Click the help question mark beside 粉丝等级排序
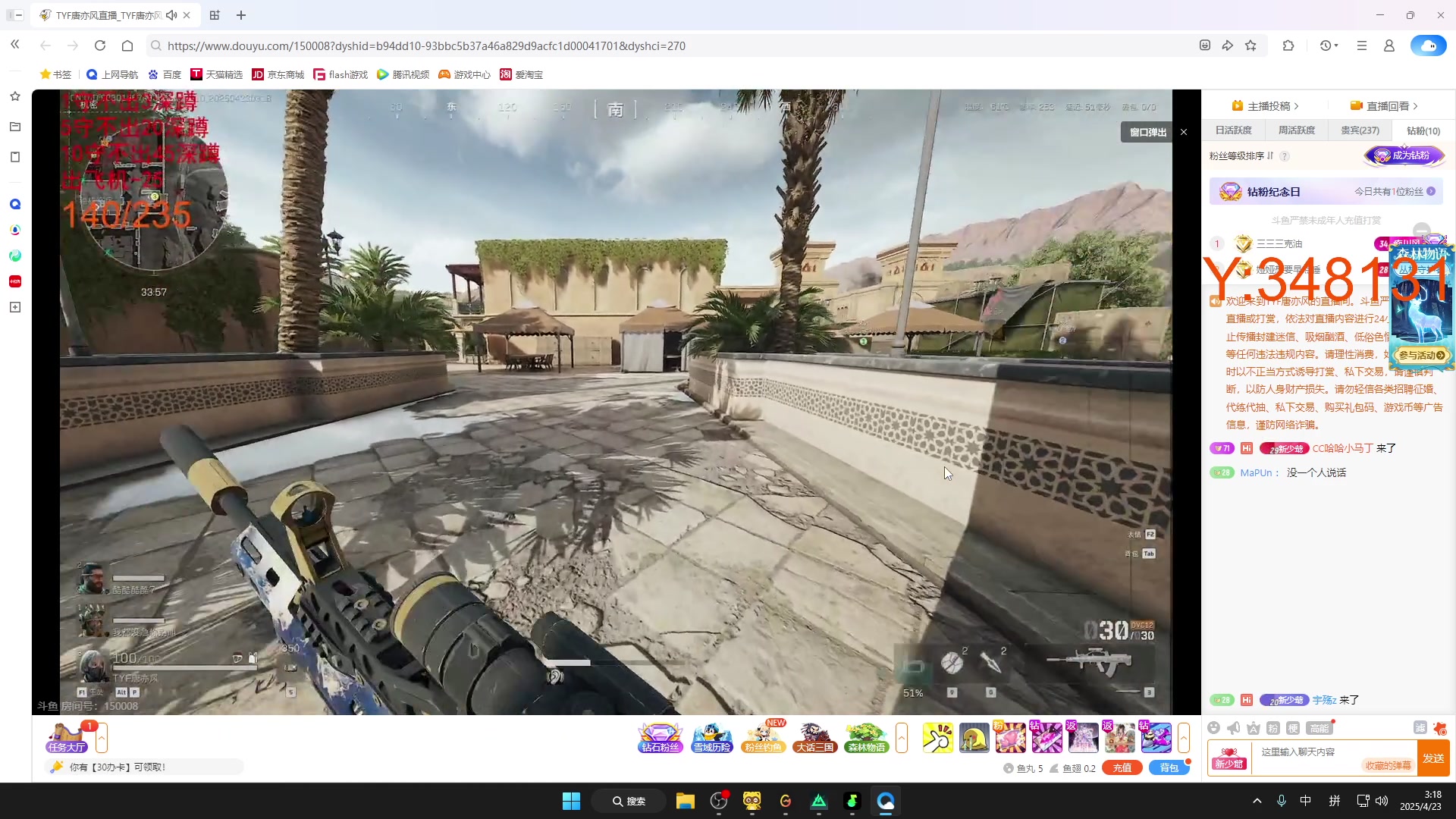1456x819 pixels. tap(1285, 156)
